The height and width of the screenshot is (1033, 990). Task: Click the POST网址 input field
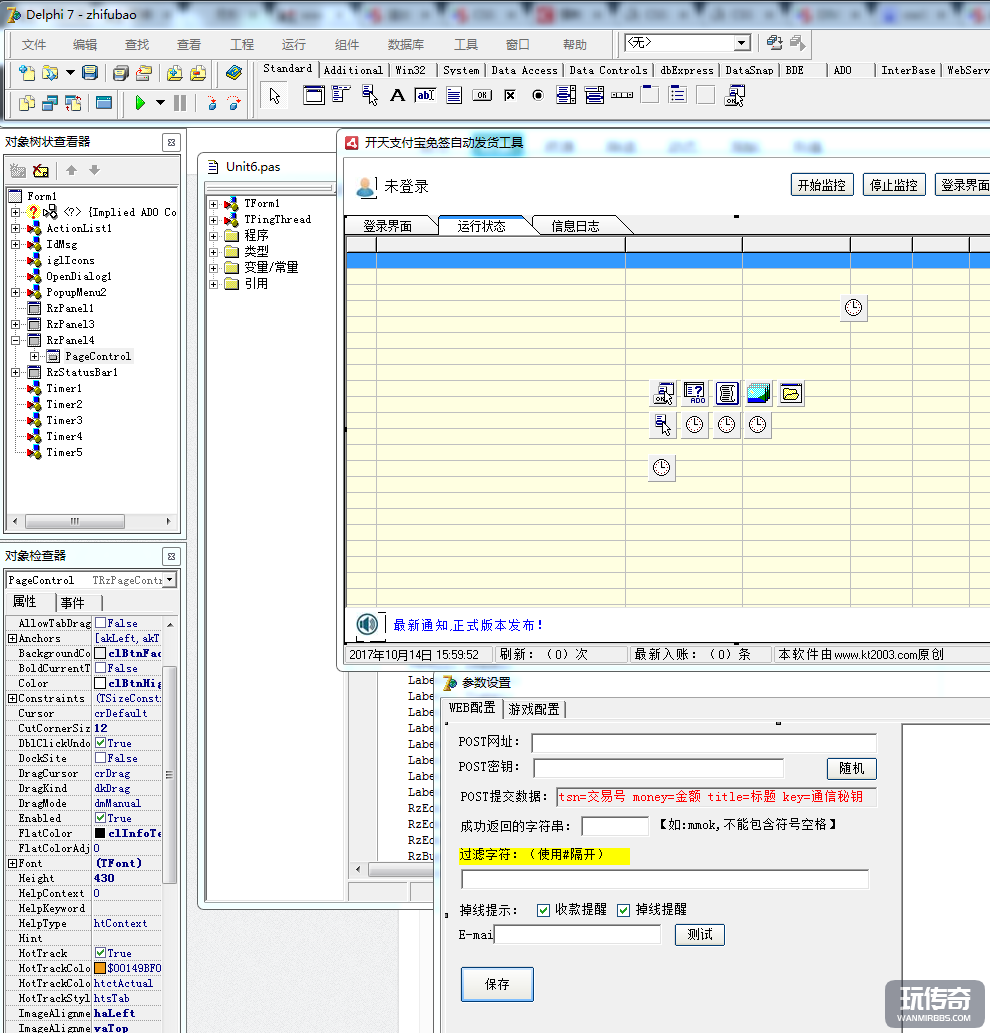point(703,743)
